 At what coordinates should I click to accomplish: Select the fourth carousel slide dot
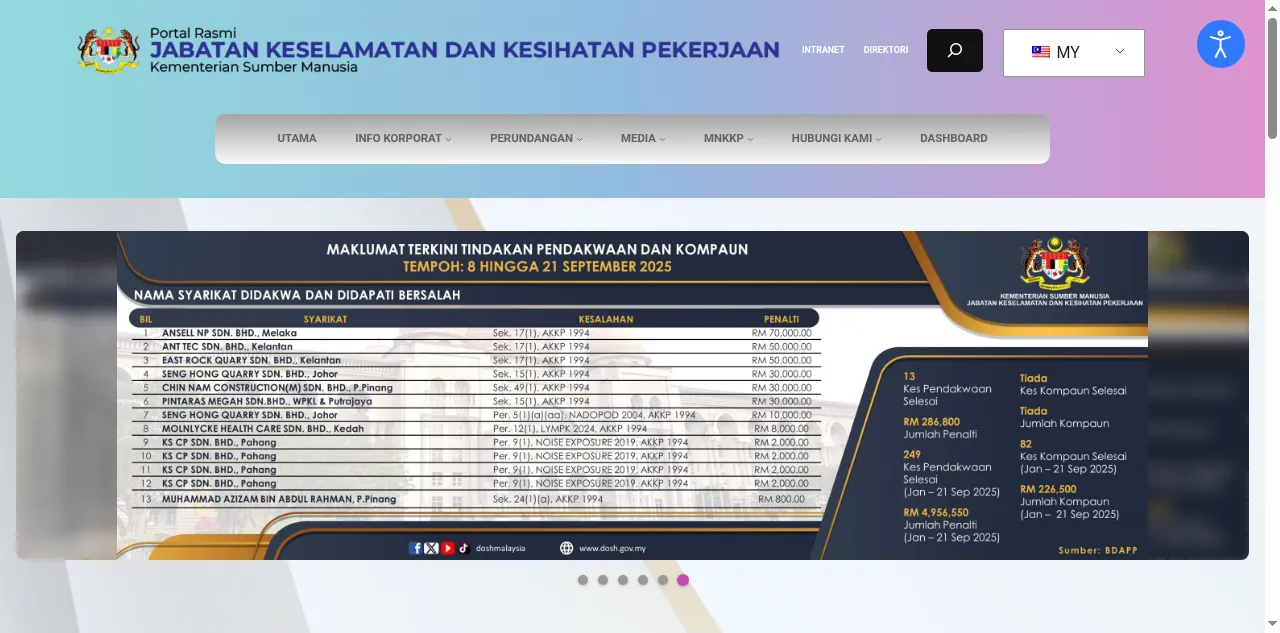[643, 580]
